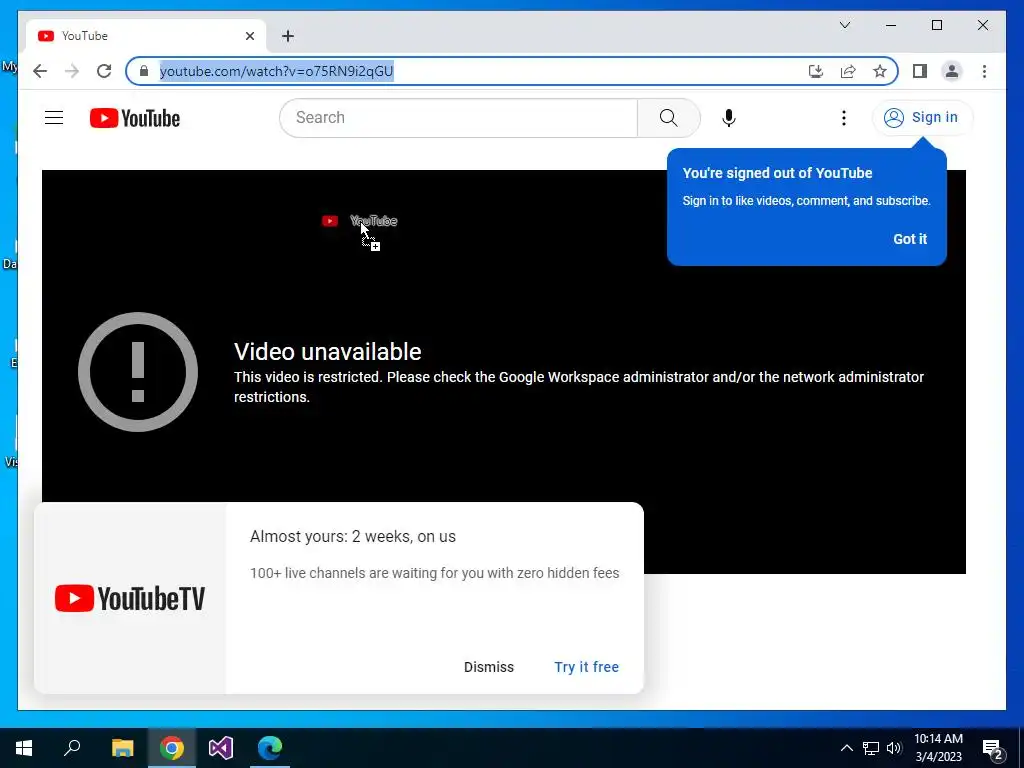The width and height of the screenshot is (1024, 768).
Task: View site info via the padlock icon
Action: point(144,71)
